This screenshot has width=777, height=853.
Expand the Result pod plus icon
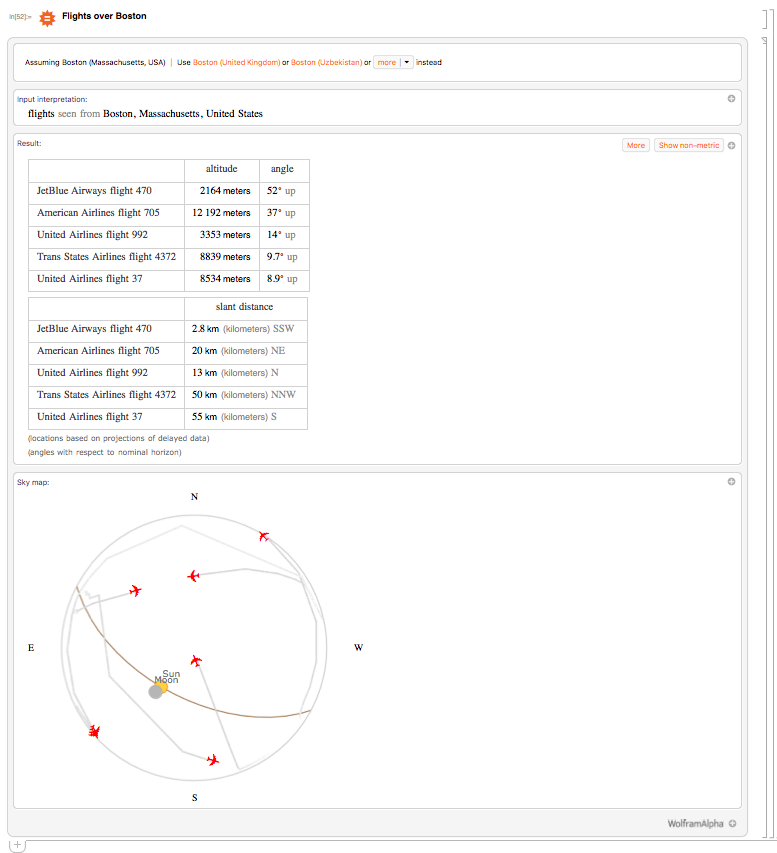click(731, 145)
